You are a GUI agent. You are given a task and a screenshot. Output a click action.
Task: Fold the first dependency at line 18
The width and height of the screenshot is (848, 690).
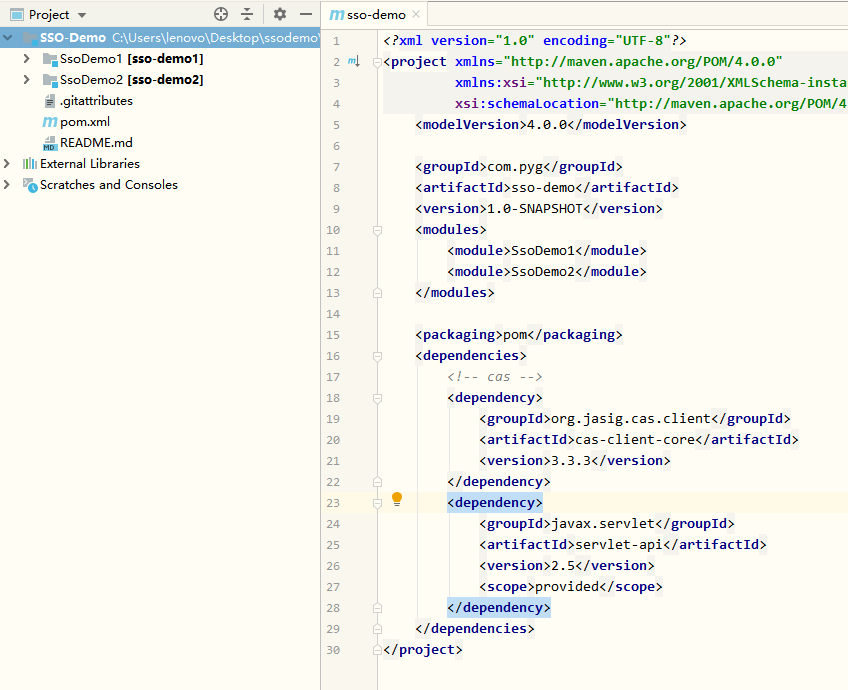(x=377, y=399)
